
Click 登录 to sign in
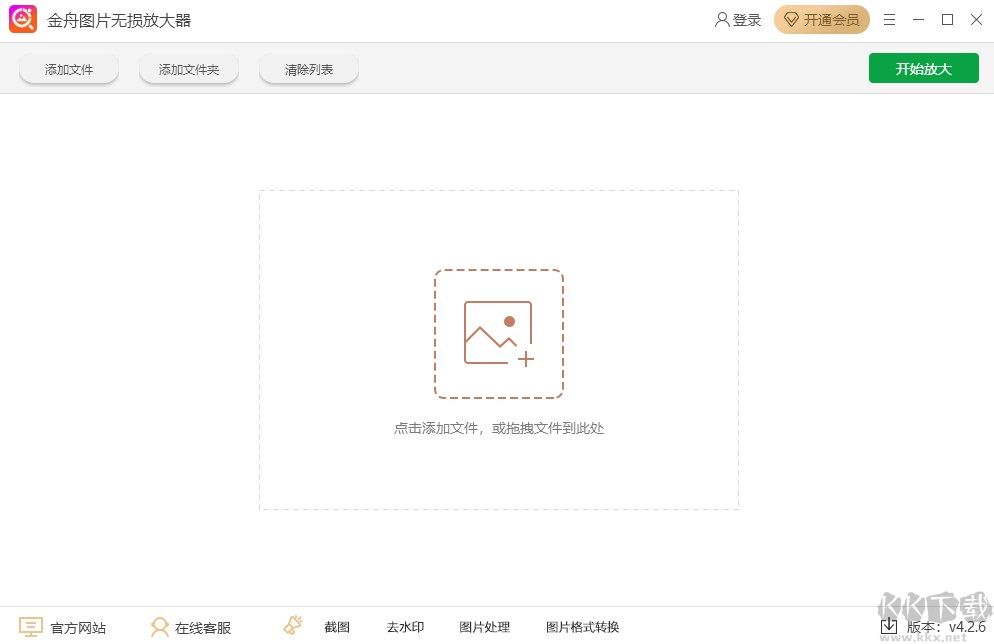click(744, 19)
